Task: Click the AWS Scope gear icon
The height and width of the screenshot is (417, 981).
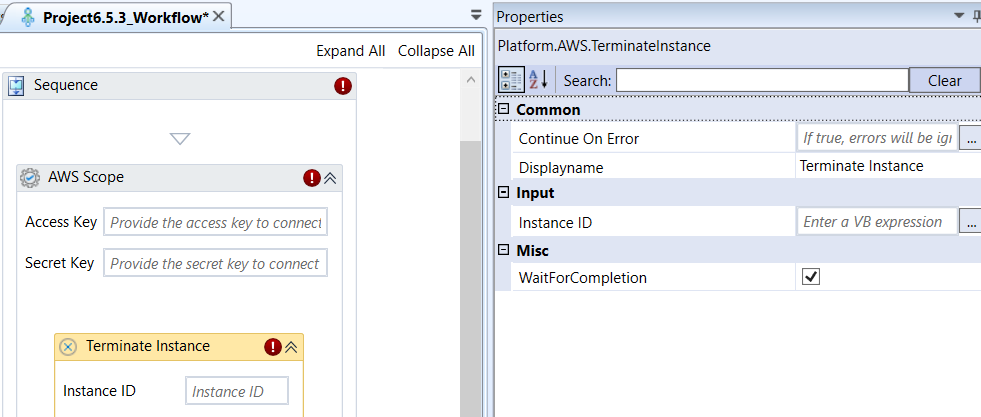Action: click(x=30, y=178)
